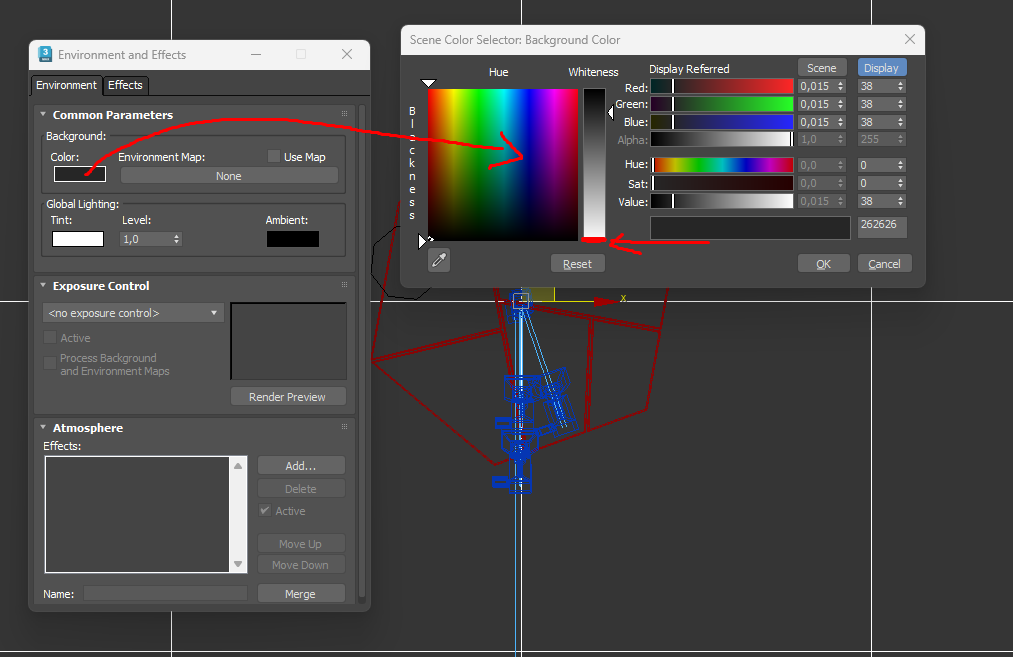The width and height of the screenshot is (1013, 657).
Task: Click the Sat gradient slider
Action: 722,183
